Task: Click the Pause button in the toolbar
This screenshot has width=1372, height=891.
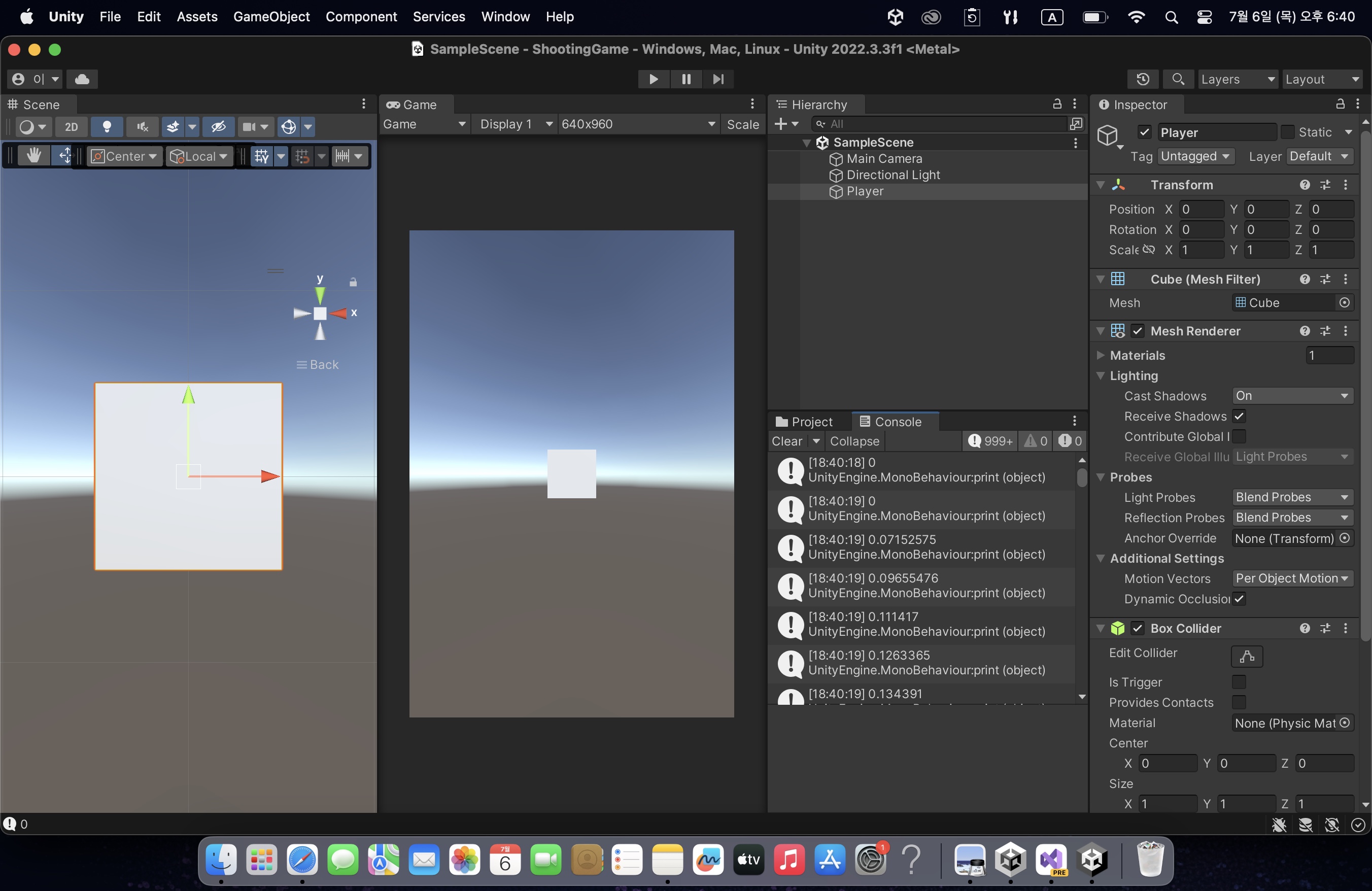Action: tap(685, 79)
